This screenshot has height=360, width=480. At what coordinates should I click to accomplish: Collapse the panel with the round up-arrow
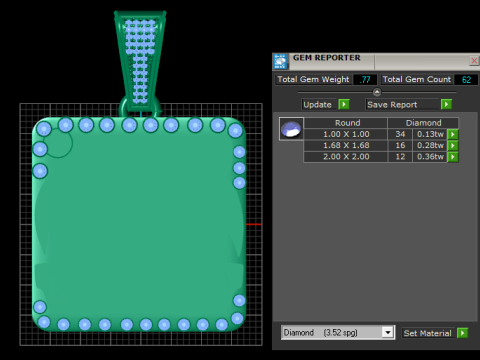[x=377, y=92]
